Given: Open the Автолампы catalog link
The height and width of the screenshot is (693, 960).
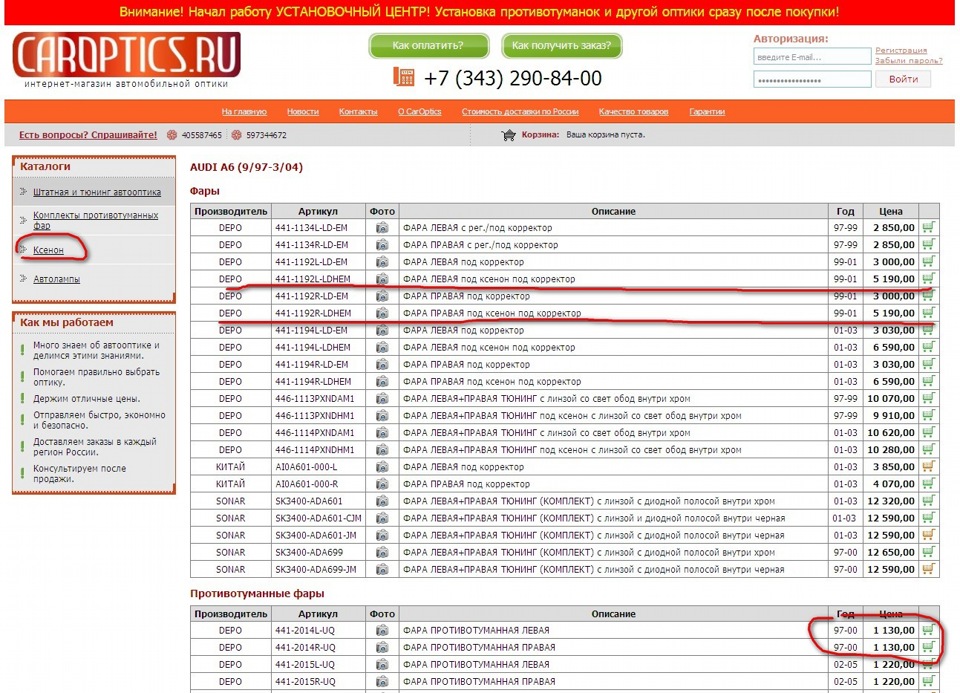Looking at the screenshot, I should tap(56, 279).
